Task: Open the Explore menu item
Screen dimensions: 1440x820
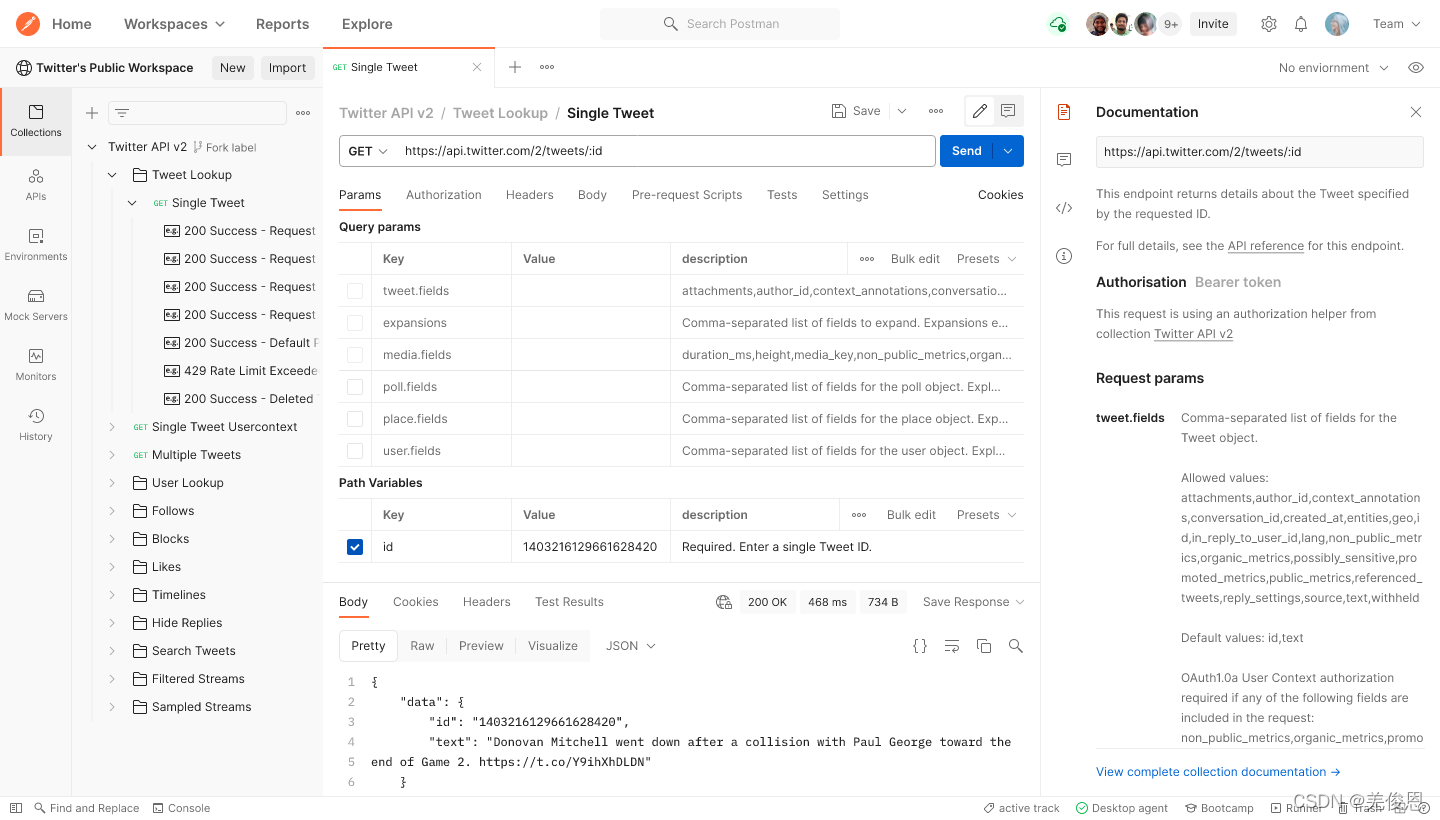Action: (367, 24)
